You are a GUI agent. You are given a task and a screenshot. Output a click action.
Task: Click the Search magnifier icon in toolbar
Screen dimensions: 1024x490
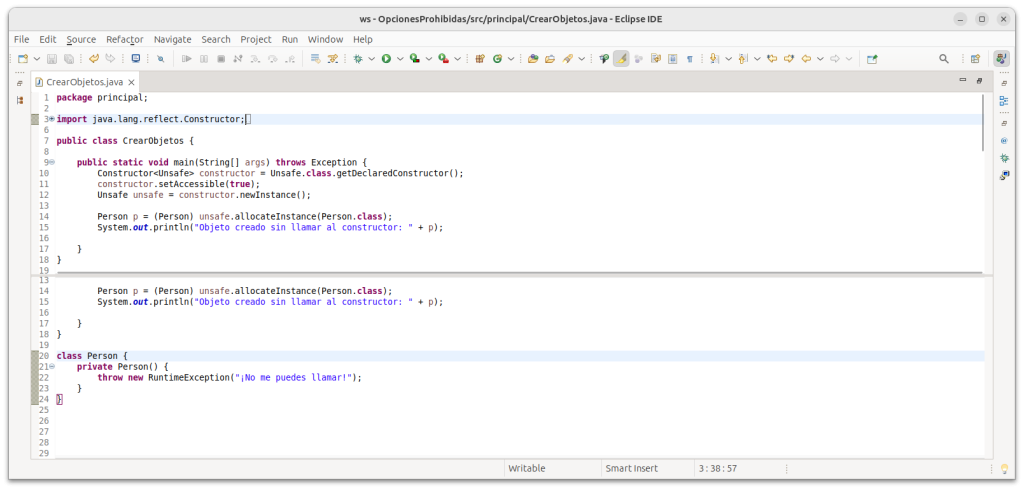click(943, 59)
